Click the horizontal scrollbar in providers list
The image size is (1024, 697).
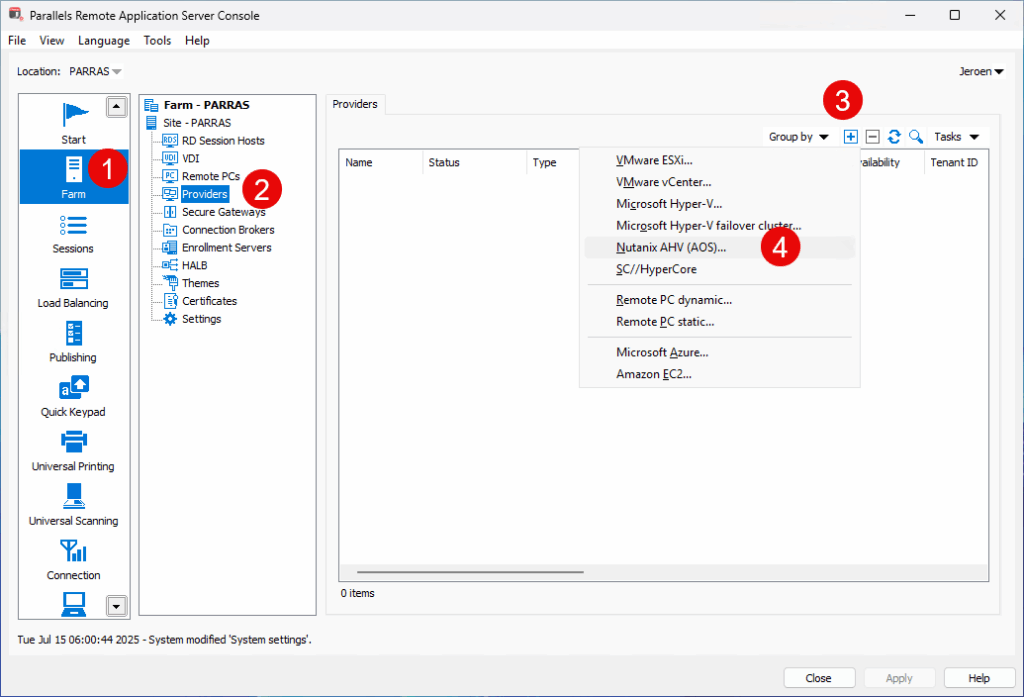tap(470, 572)
